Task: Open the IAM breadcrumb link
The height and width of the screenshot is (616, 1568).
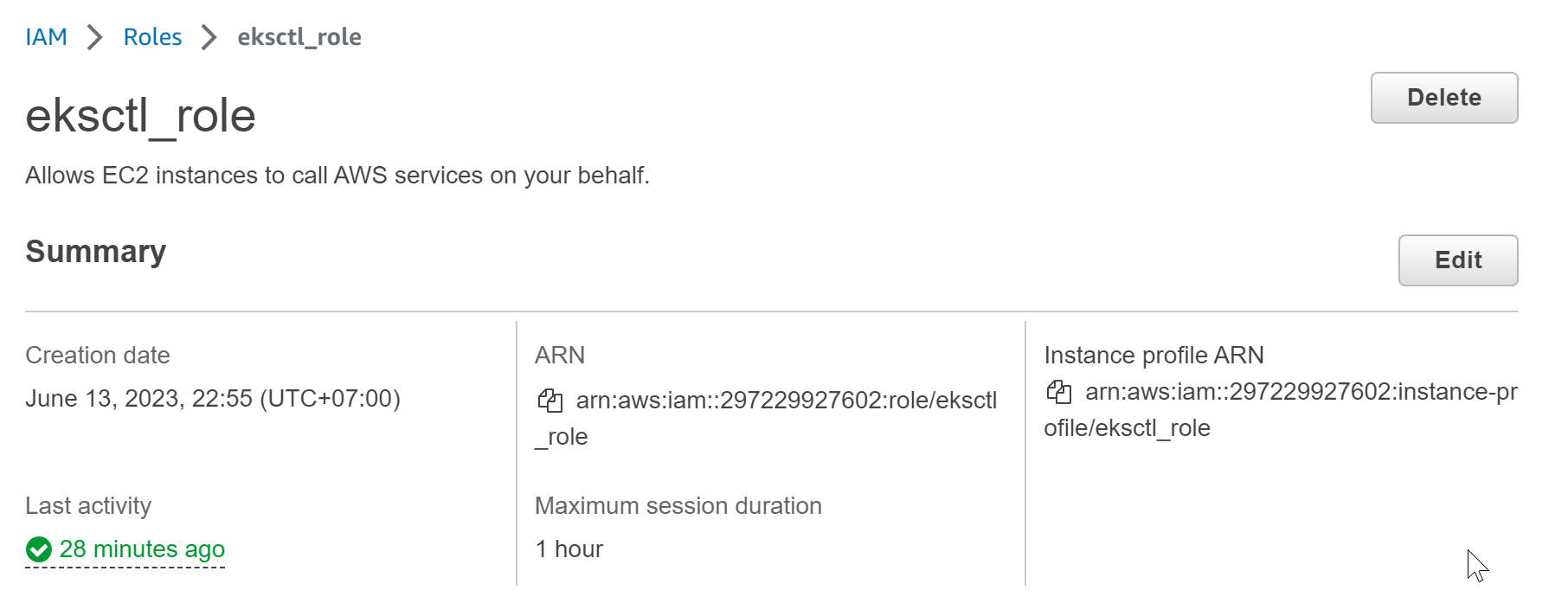Action: (x=46, y=36)
